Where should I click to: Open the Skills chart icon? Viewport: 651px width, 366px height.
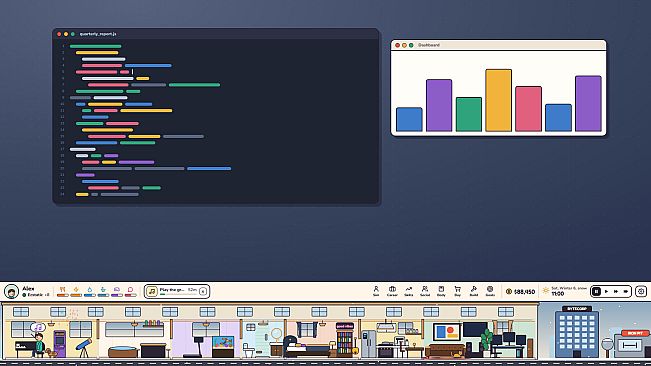point(409,291)
